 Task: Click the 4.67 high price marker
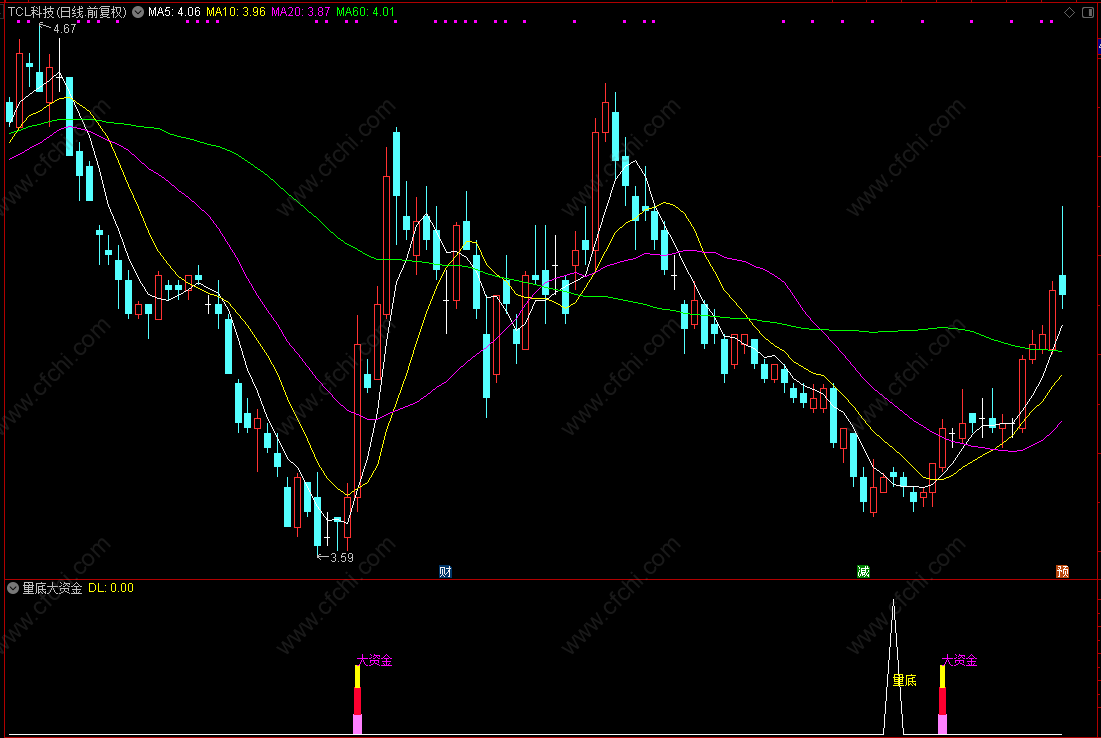(58, 29)
